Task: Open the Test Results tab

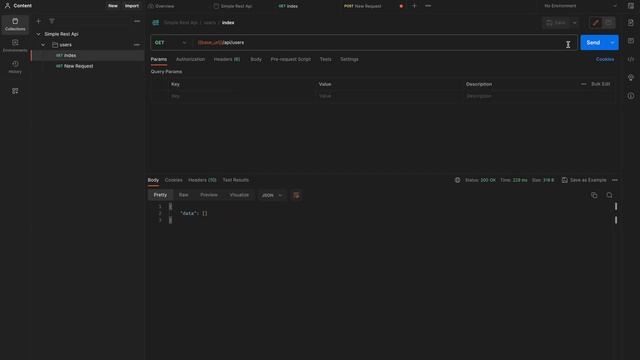Action: pyautogui.click(x=236, y=180)
